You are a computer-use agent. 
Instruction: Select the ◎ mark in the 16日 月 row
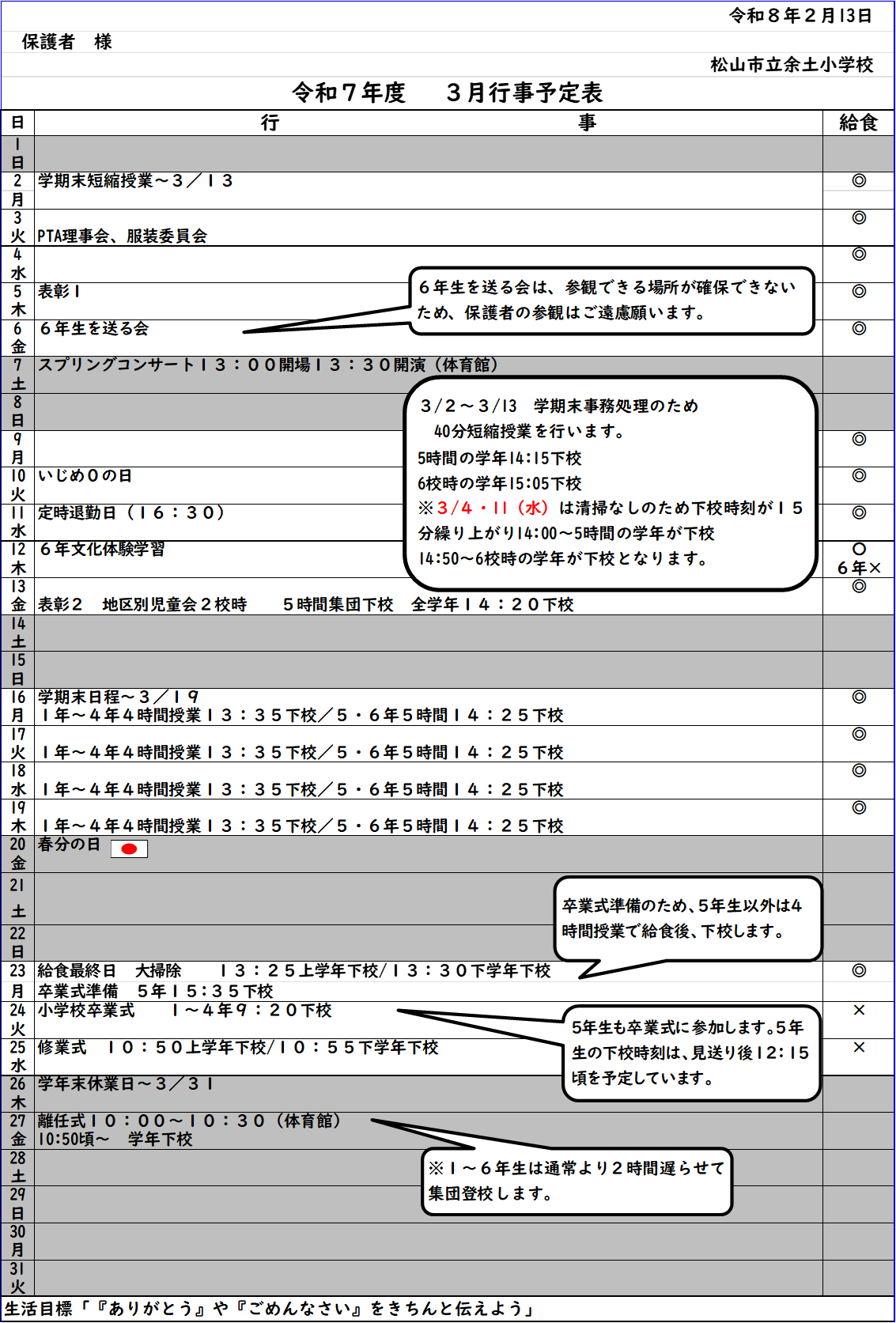(859, 697)
